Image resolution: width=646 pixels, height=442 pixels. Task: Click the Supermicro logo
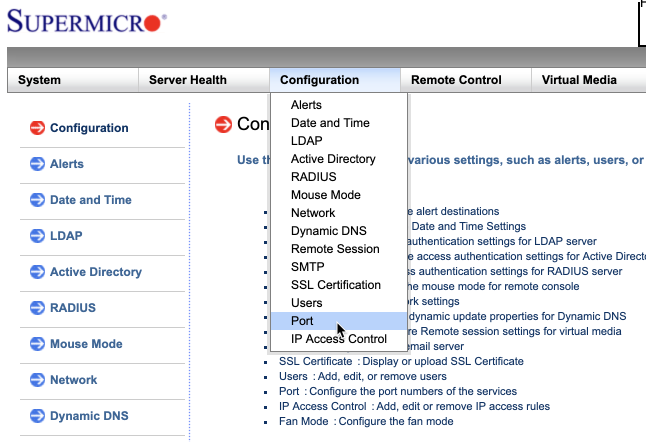87,22
